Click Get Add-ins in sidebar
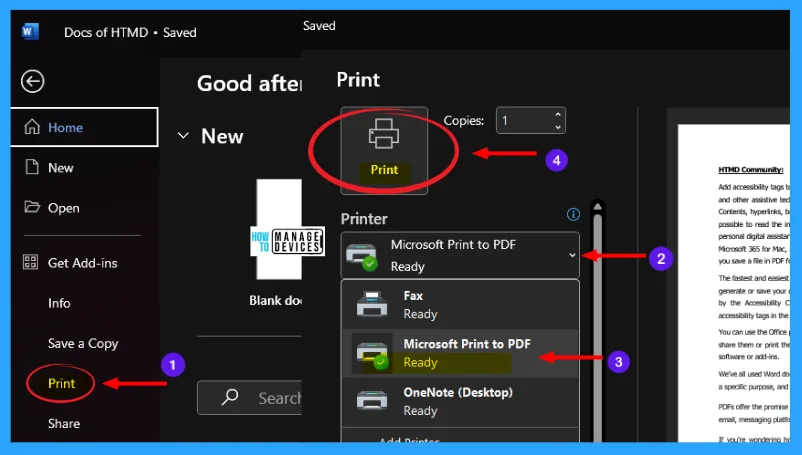This screenshot has height=455, width=802. click(x=82, y=263)
